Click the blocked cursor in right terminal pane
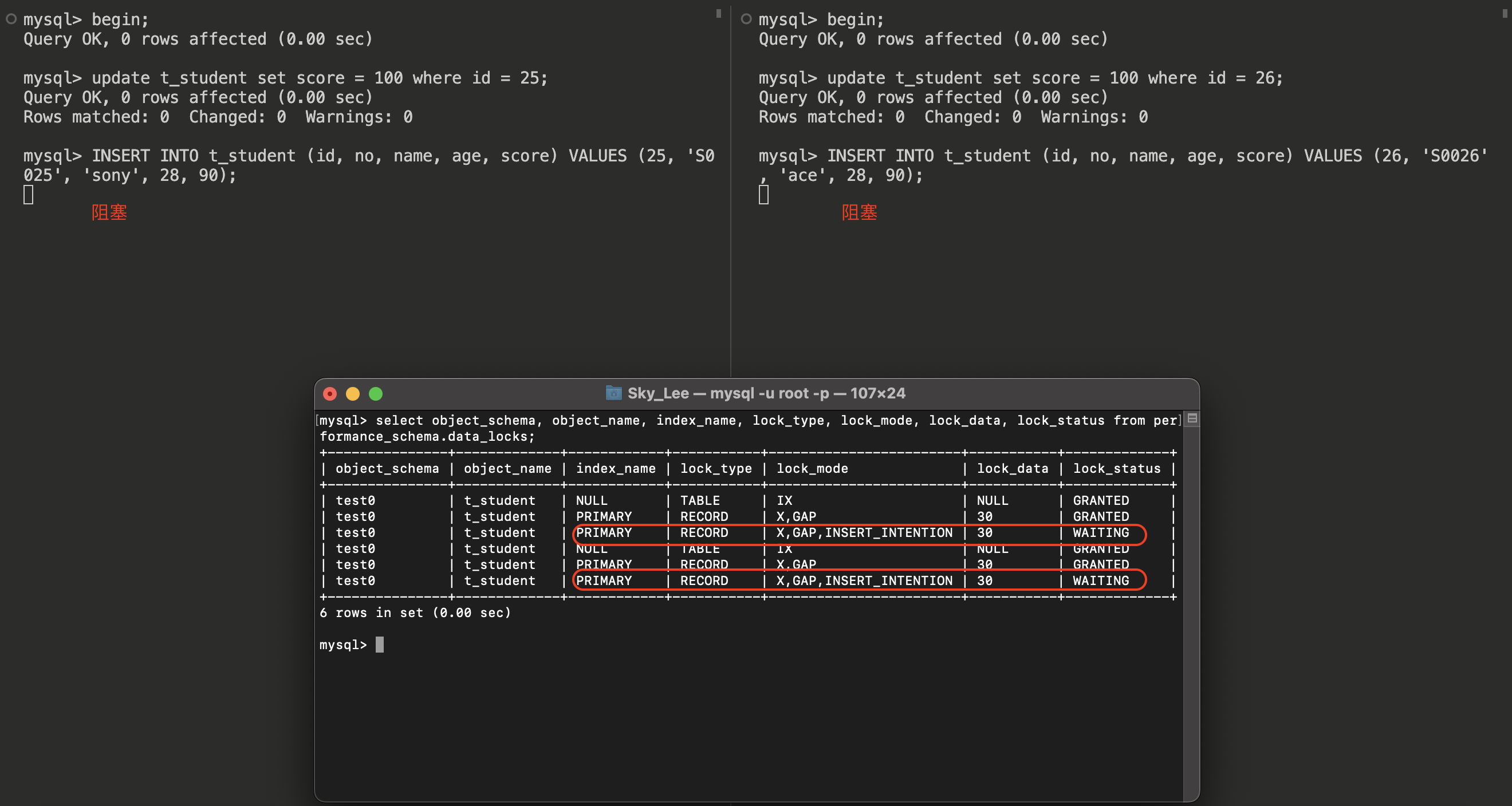This screenshot has height=806, width=1512. (763, 195)
